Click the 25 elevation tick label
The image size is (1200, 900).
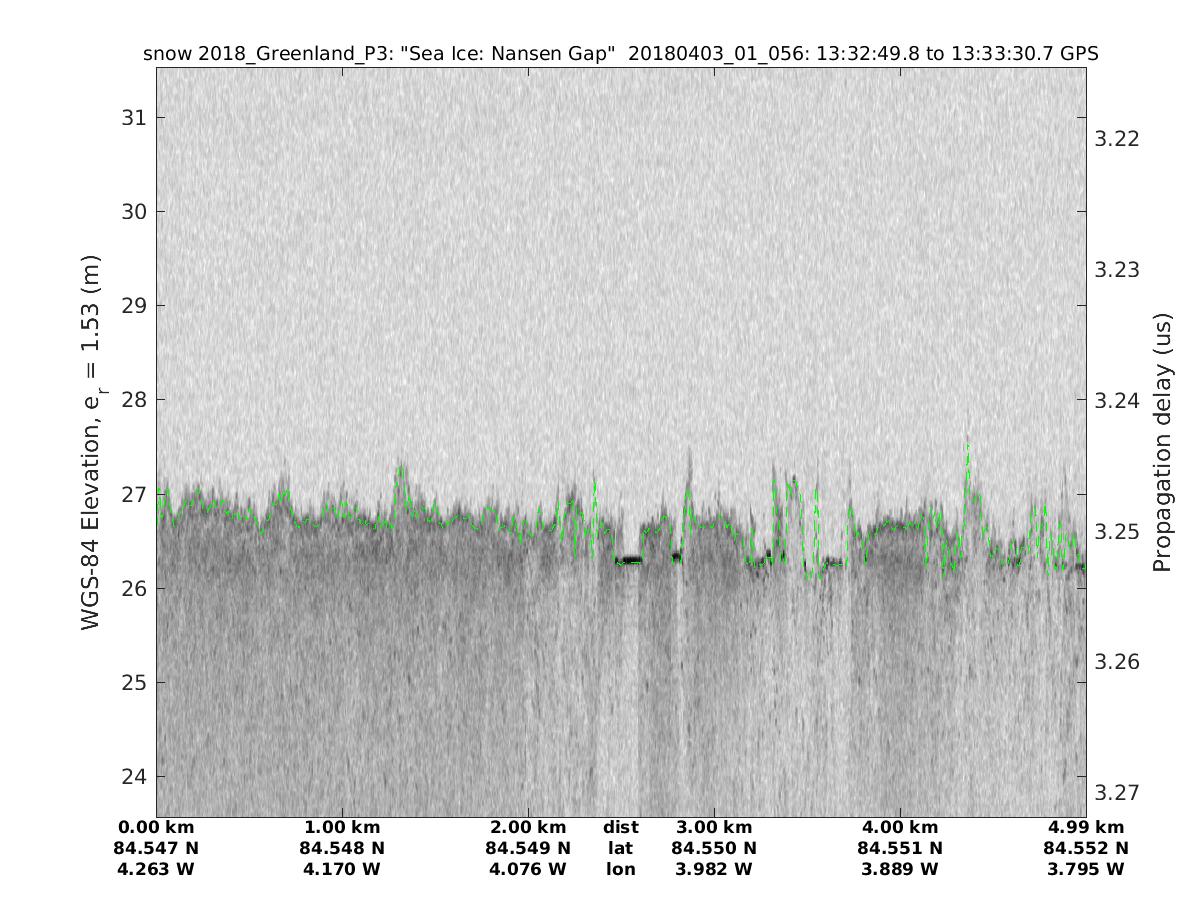point(132,683)
